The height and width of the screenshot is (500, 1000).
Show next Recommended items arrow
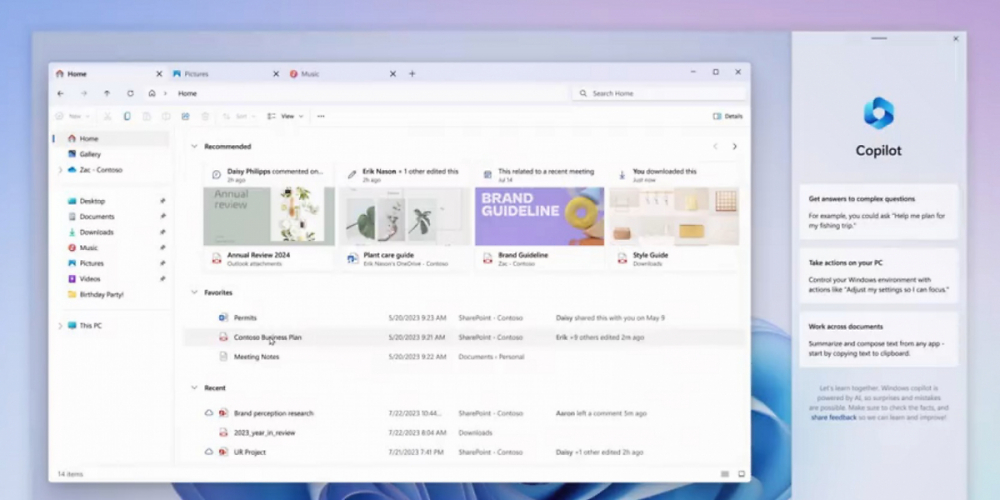[x=734, y=147]
